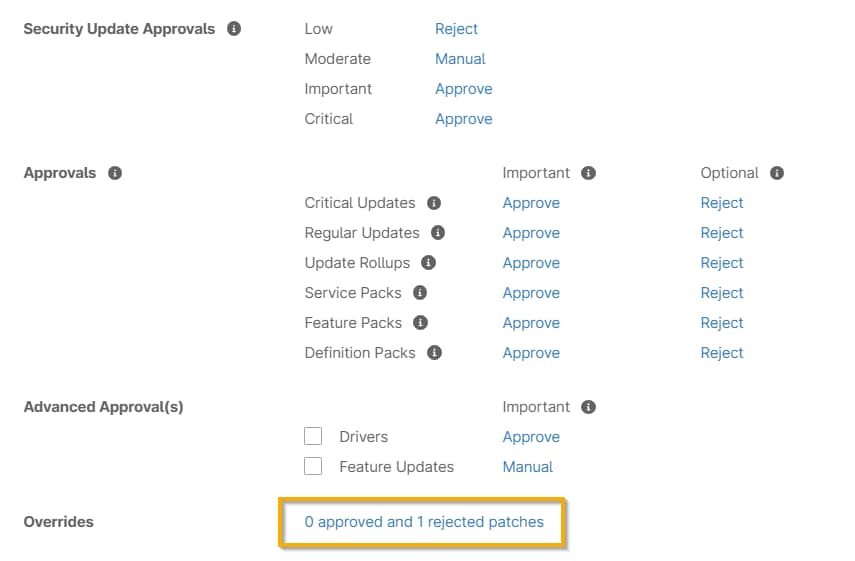Click Optional Reject for Service Packs
The height and width of the screenshot is (561, 855).
tap(722, 293)
